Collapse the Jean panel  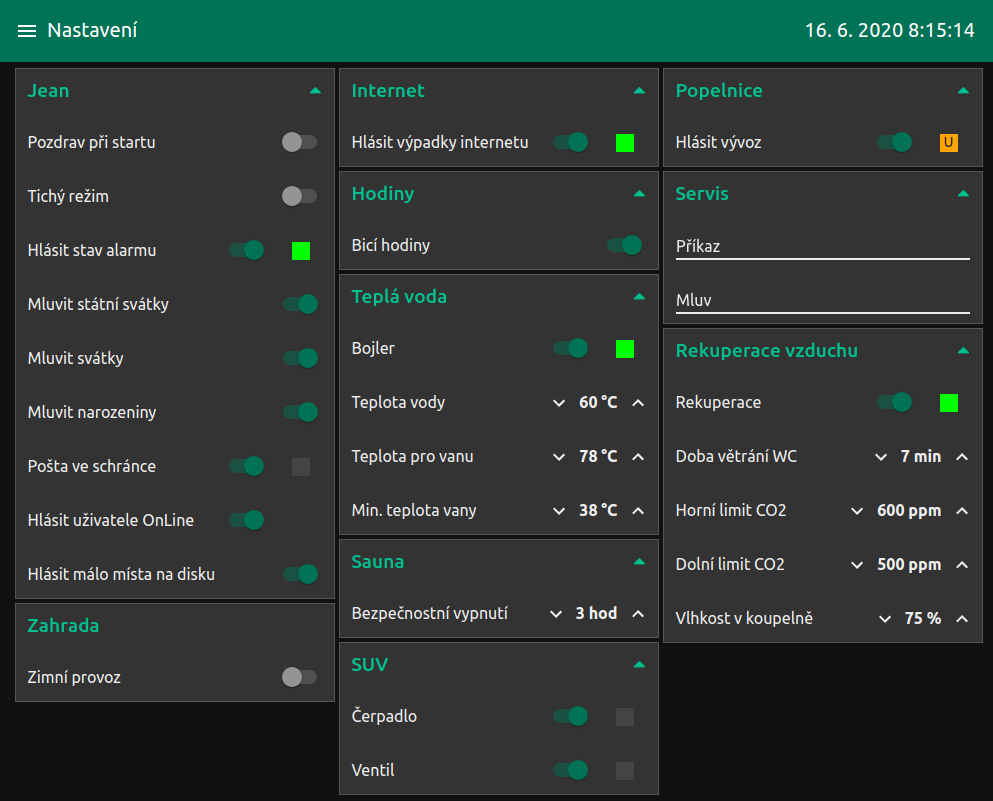[x=316, y=91]
